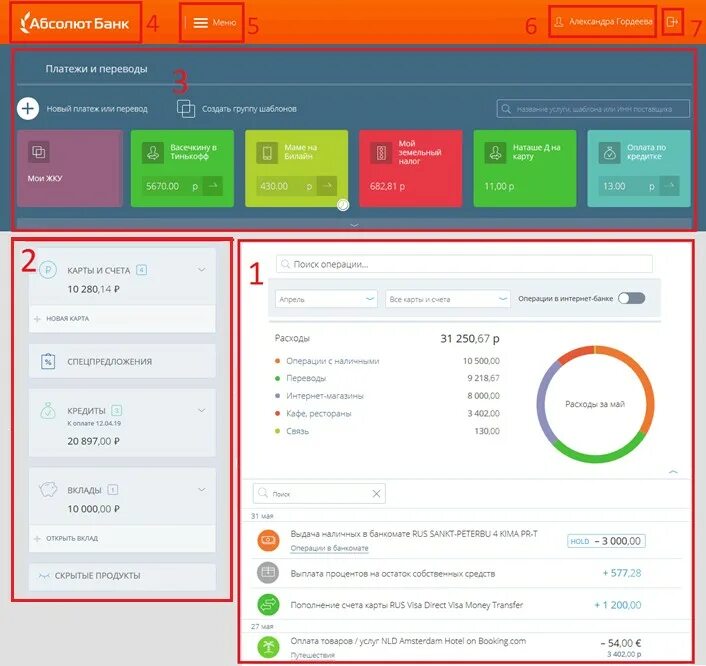Click the icon on Мой земельный налог tile

click(x=381, y=153)
